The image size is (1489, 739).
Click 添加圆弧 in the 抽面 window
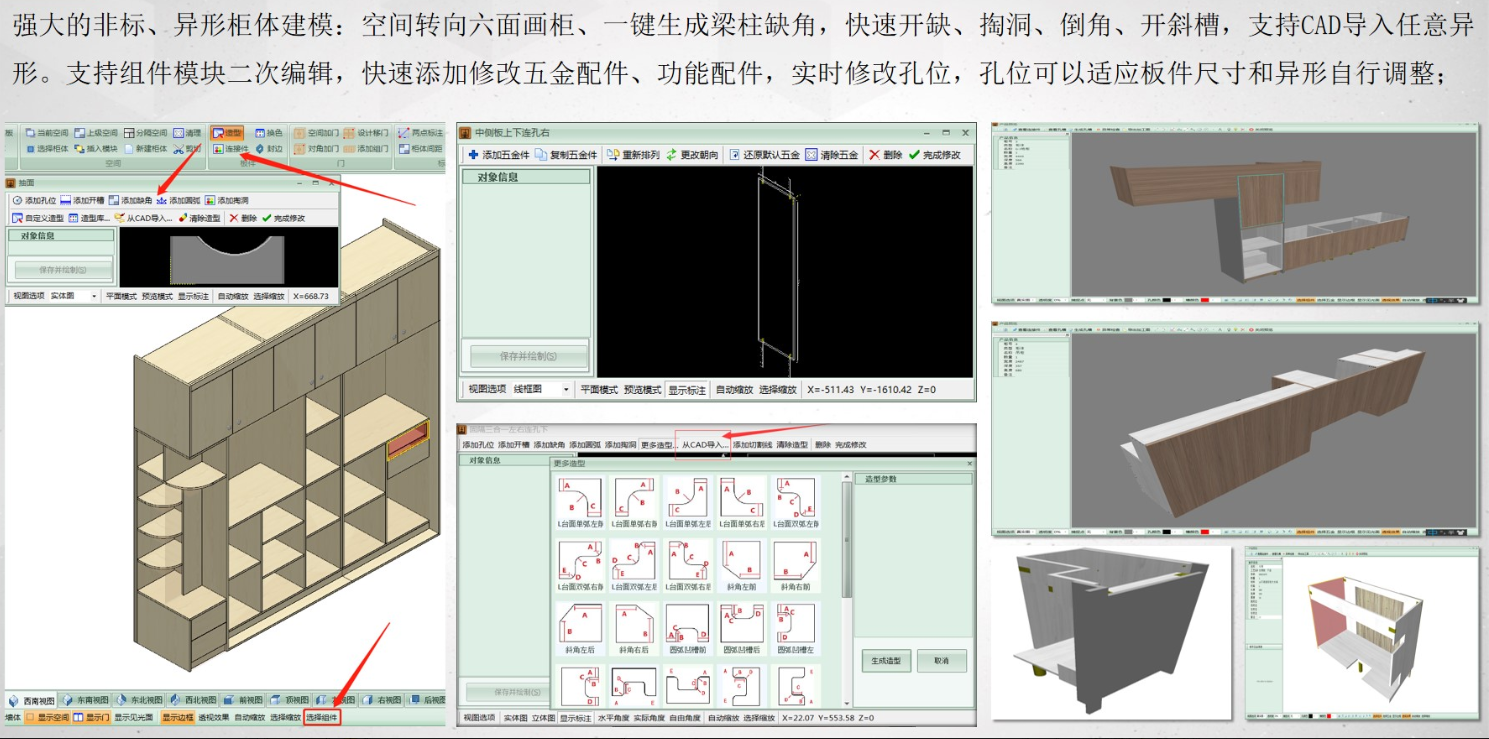(x=178, y=201)
